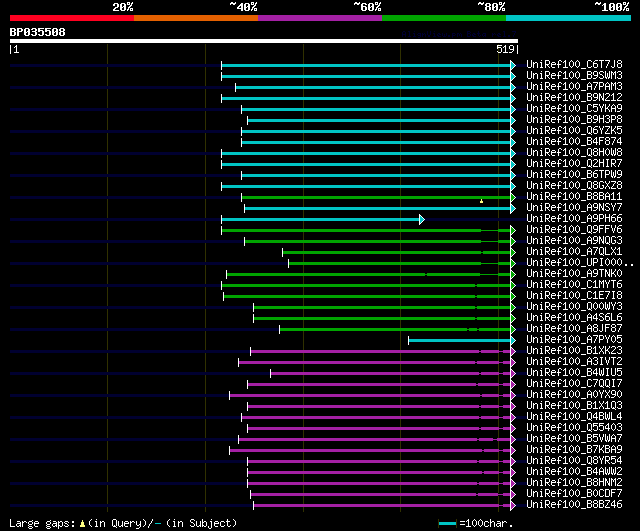Viewport: 640px width, 531px height.
Task: Click the red 20% identity color swatch
Action: coord(72,18)
